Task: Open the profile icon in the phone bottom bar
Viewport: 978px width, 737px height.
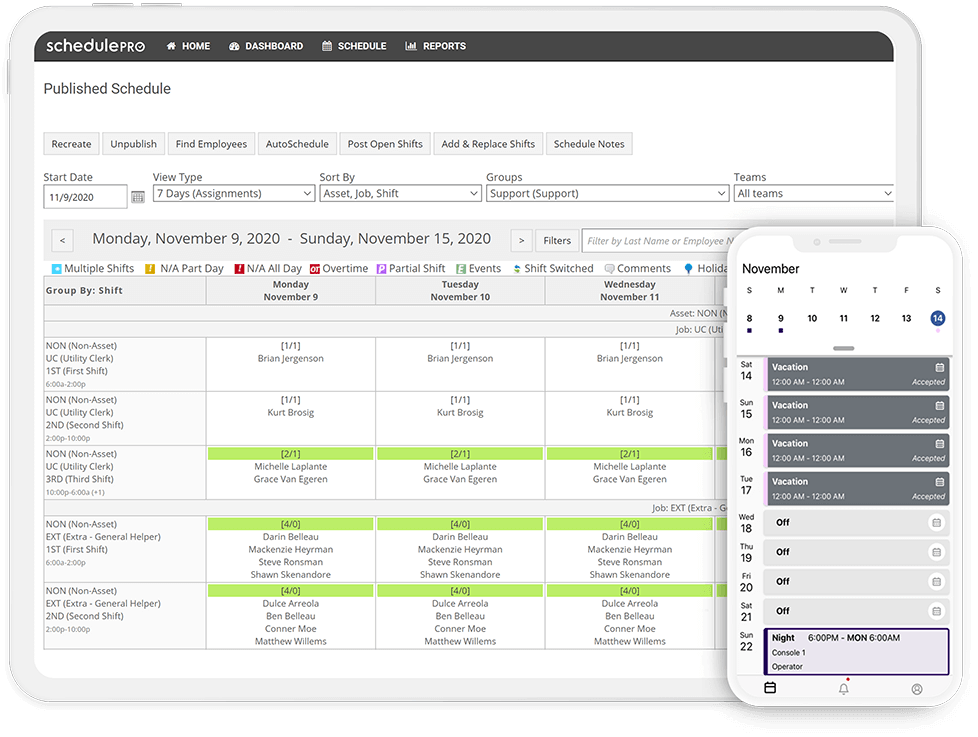Action: coord(916,688)
